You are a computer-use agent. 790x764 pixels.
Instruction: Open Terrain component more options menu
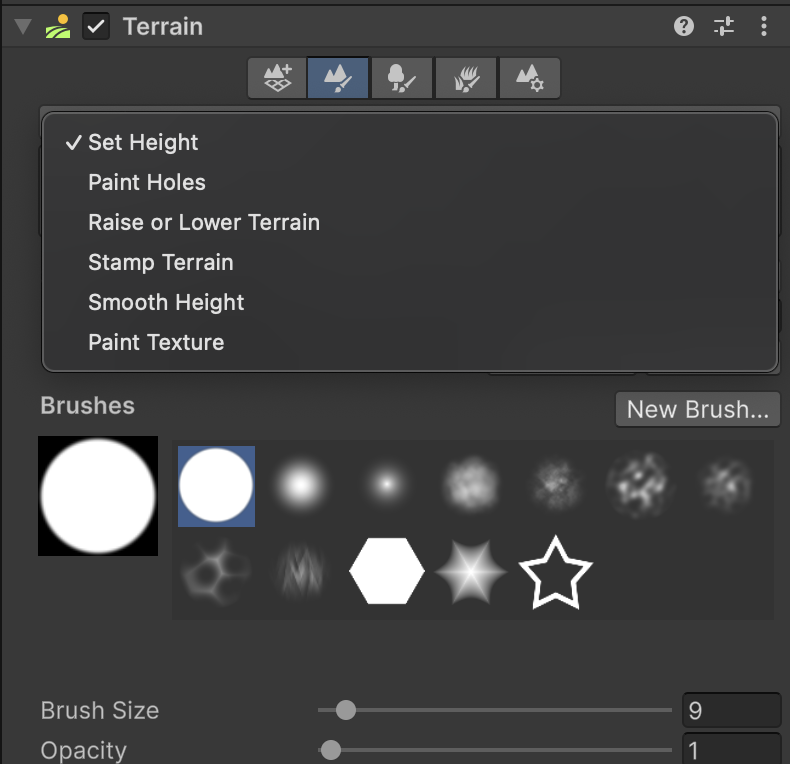pyautogui.click(x=764, y=27)
